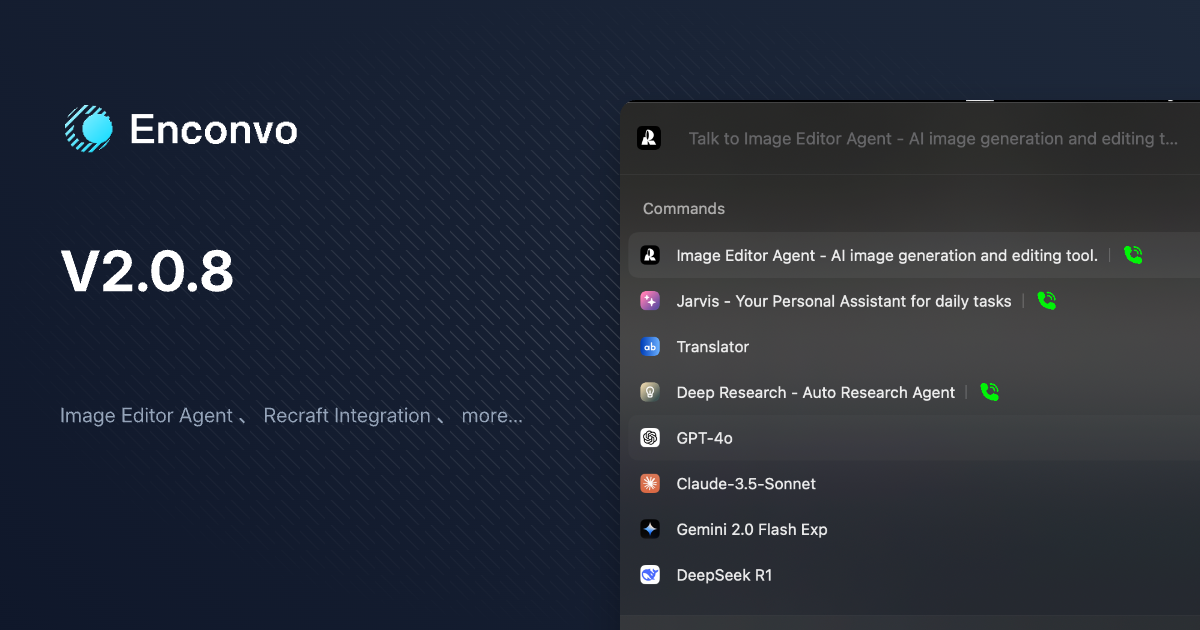Viewport: 1200px width, 630px height.
Task: Click the V2.0.8 version heading
Action: [147, 271]
